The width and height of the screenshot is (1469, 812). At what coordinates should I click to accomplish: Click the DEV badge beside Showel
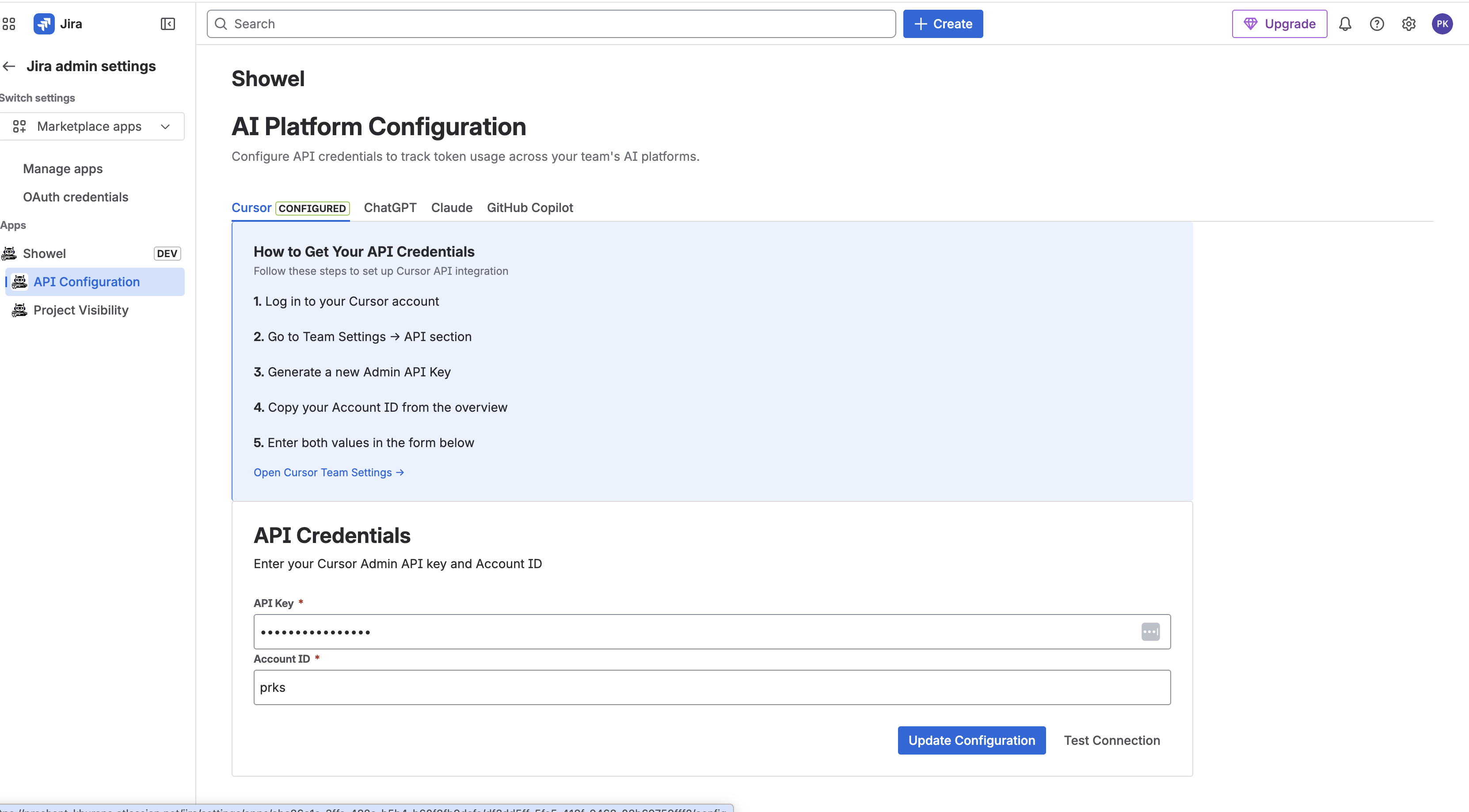[167, 254]
